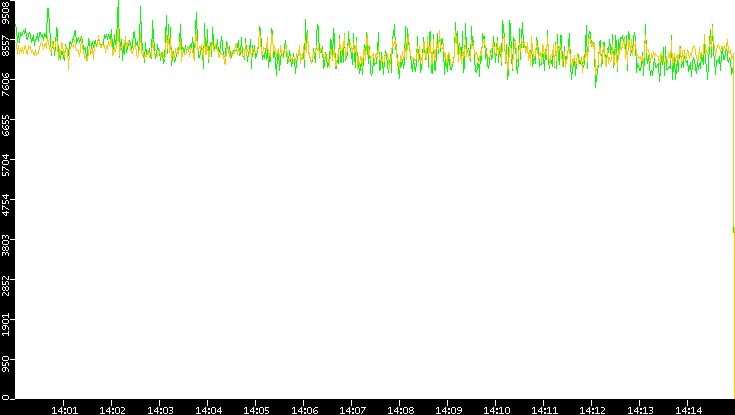Click the 14:01 time axis label
Image resolution: width=735 pixels, height=415 pixels.
(64, 411)
